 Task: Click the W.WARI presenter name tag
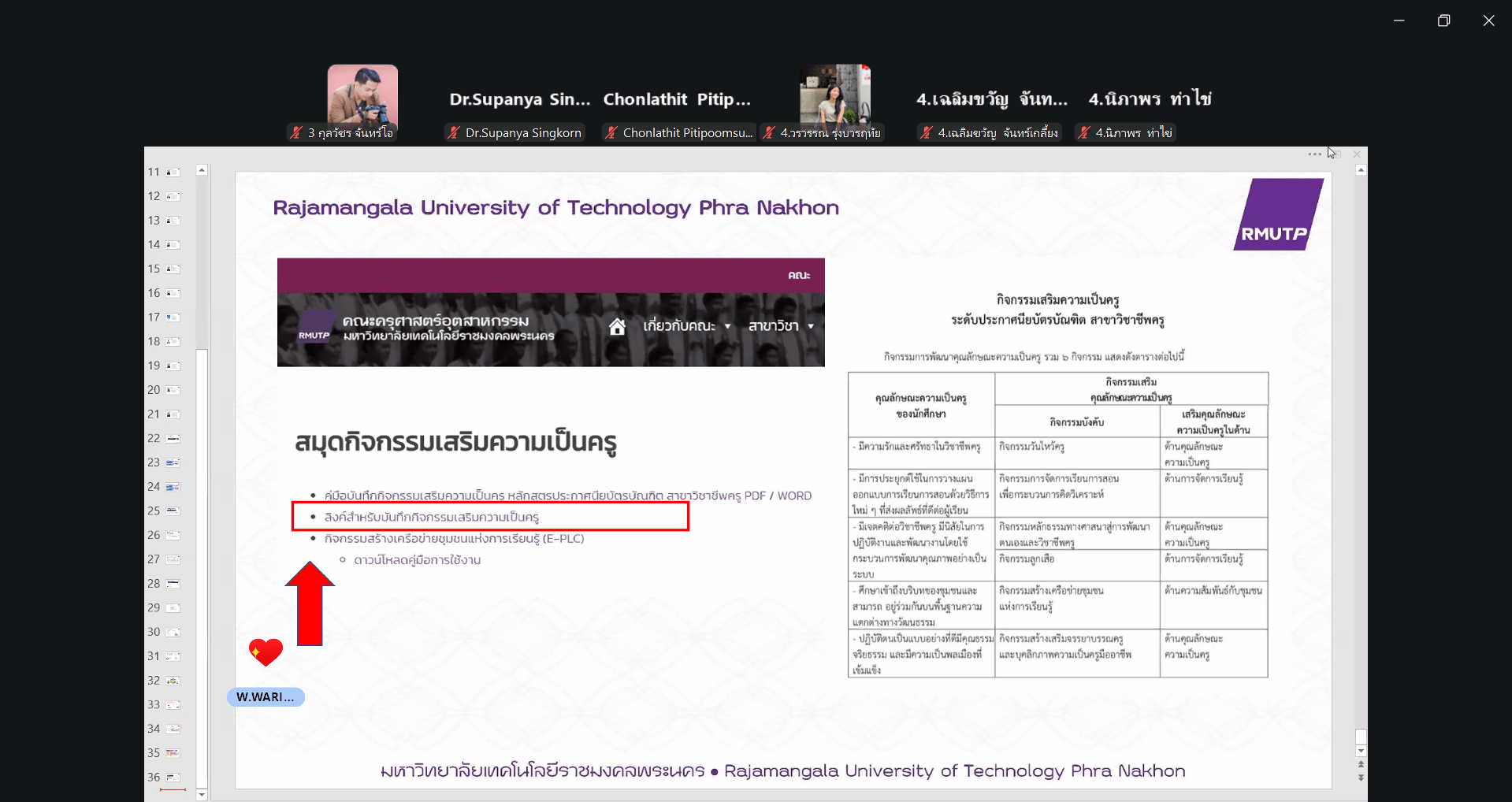[266, 697]
